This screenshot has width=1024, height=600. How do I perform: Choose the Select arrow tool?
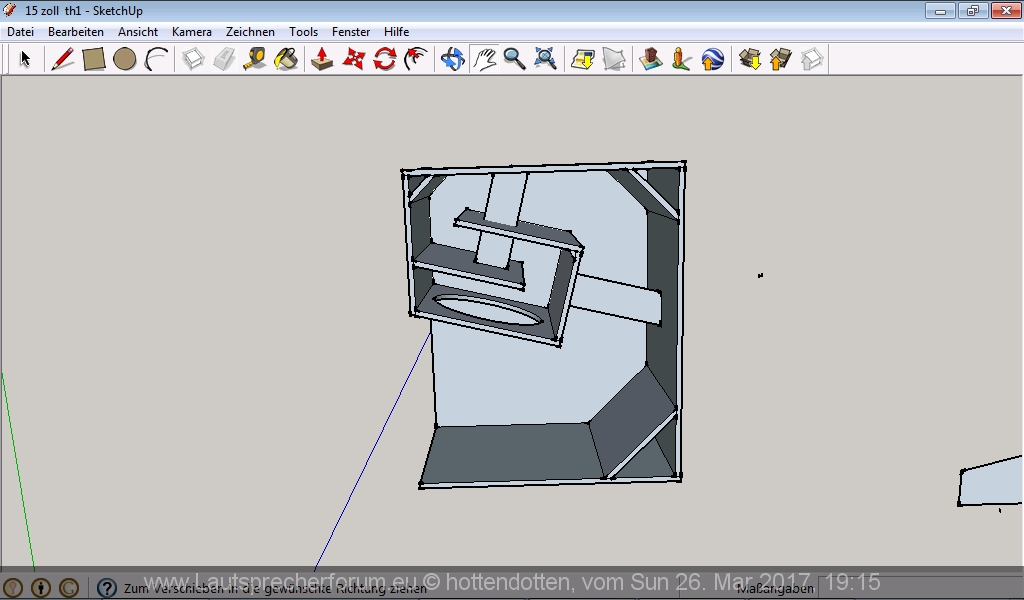[25, 59]
